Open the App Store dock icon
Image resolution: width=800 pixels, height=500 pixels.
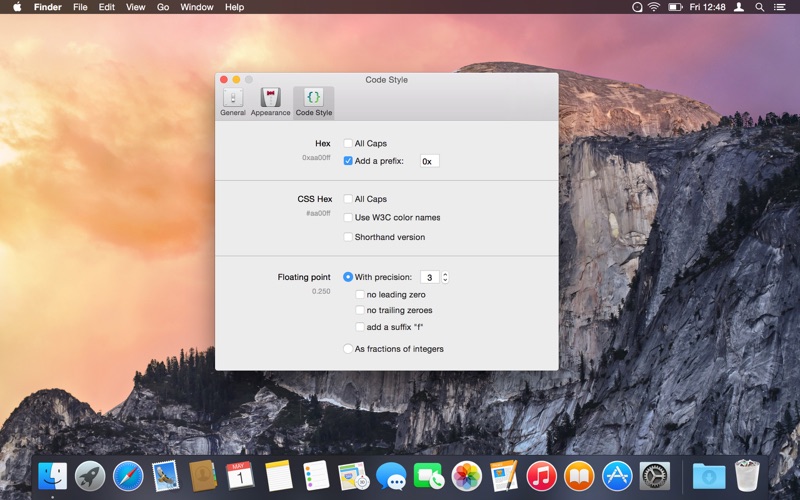point(616,475)
